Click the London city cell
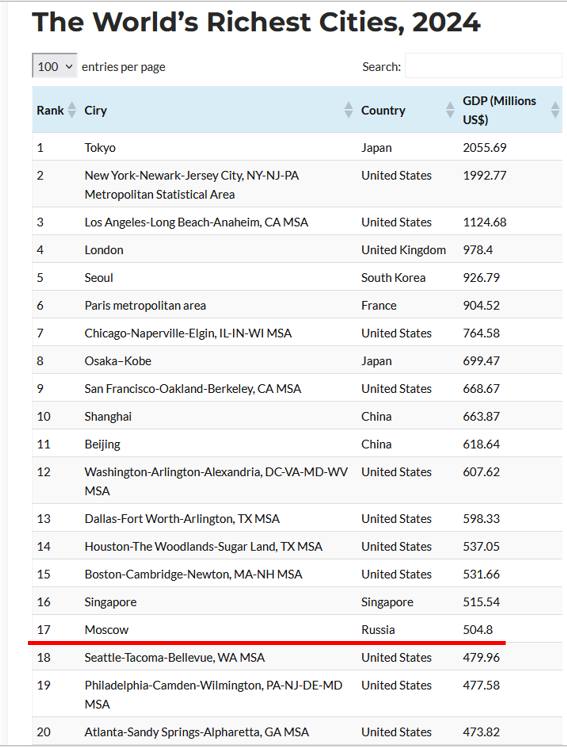The image size is (567, 747). pyautogui.click(x=104, y=250)
